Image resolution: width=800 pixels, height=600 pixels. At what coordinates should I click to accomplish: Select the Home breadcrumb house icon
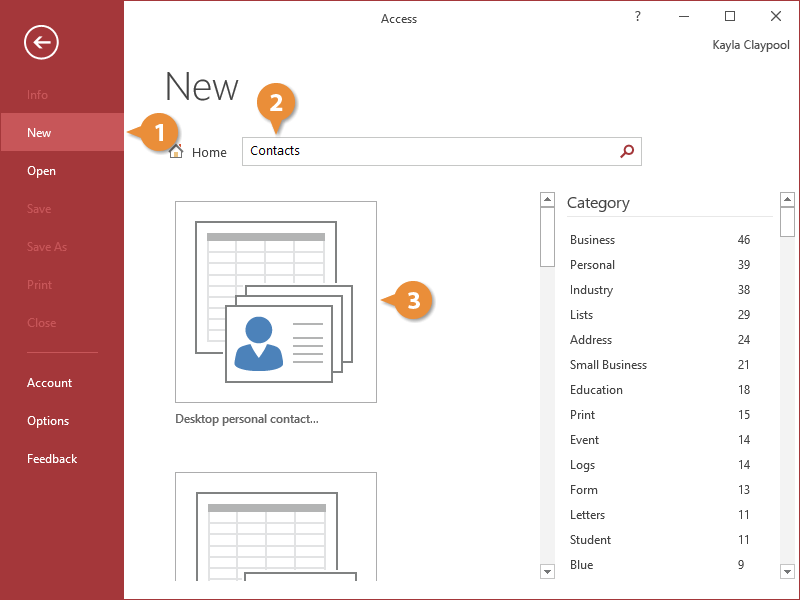pyautogui.click(x=176, y=151)
